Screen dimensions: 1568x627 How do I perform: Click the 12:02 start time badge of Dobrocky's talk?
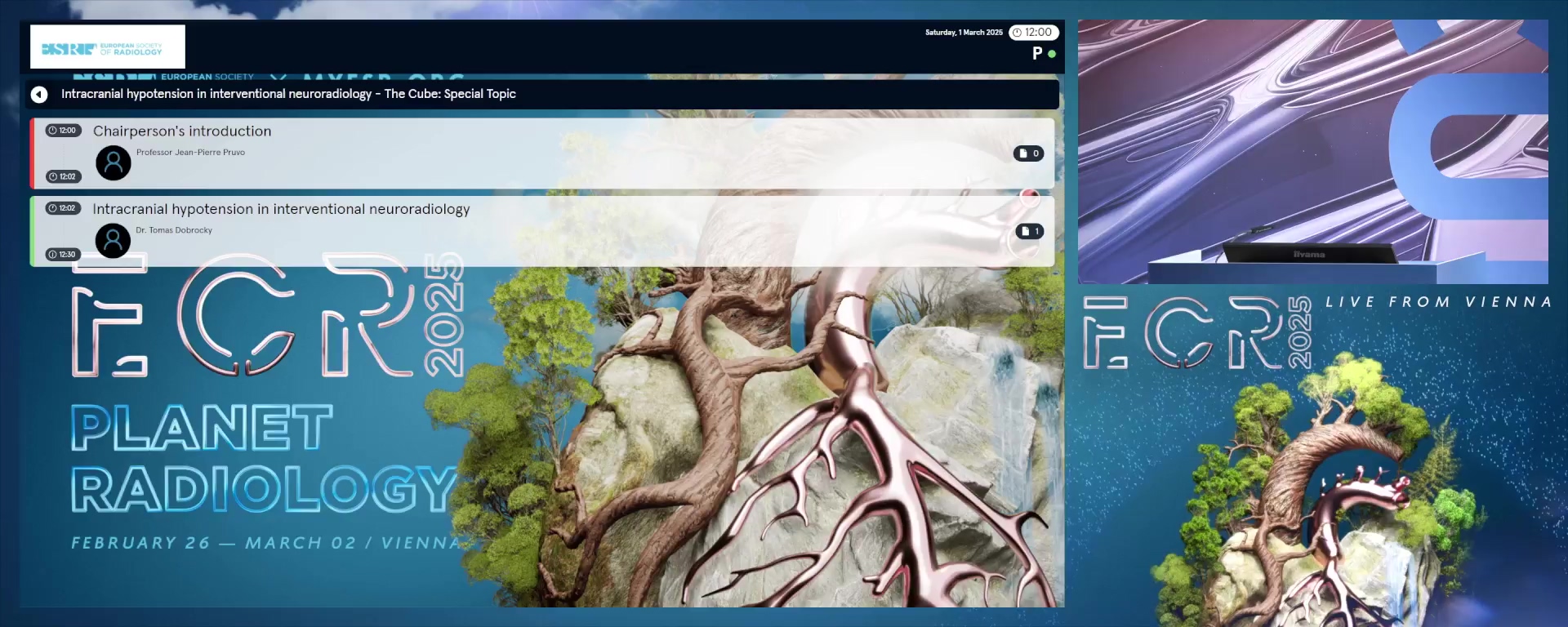pos(63,208)
